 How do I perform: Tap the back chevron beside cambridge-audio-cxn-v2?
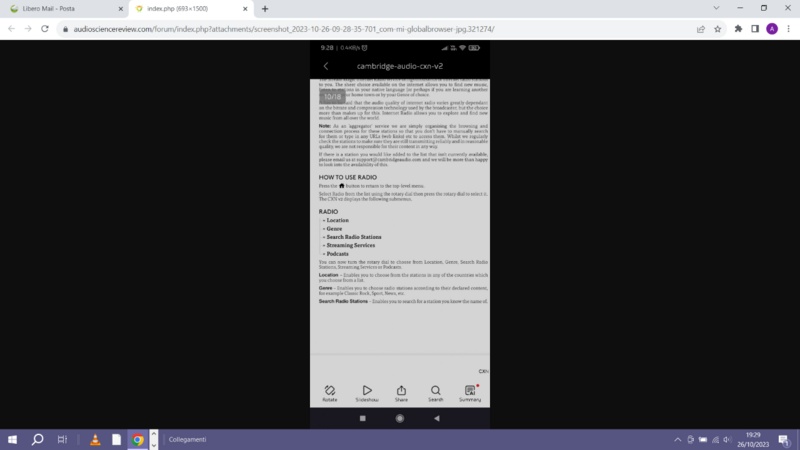[326, 66]
